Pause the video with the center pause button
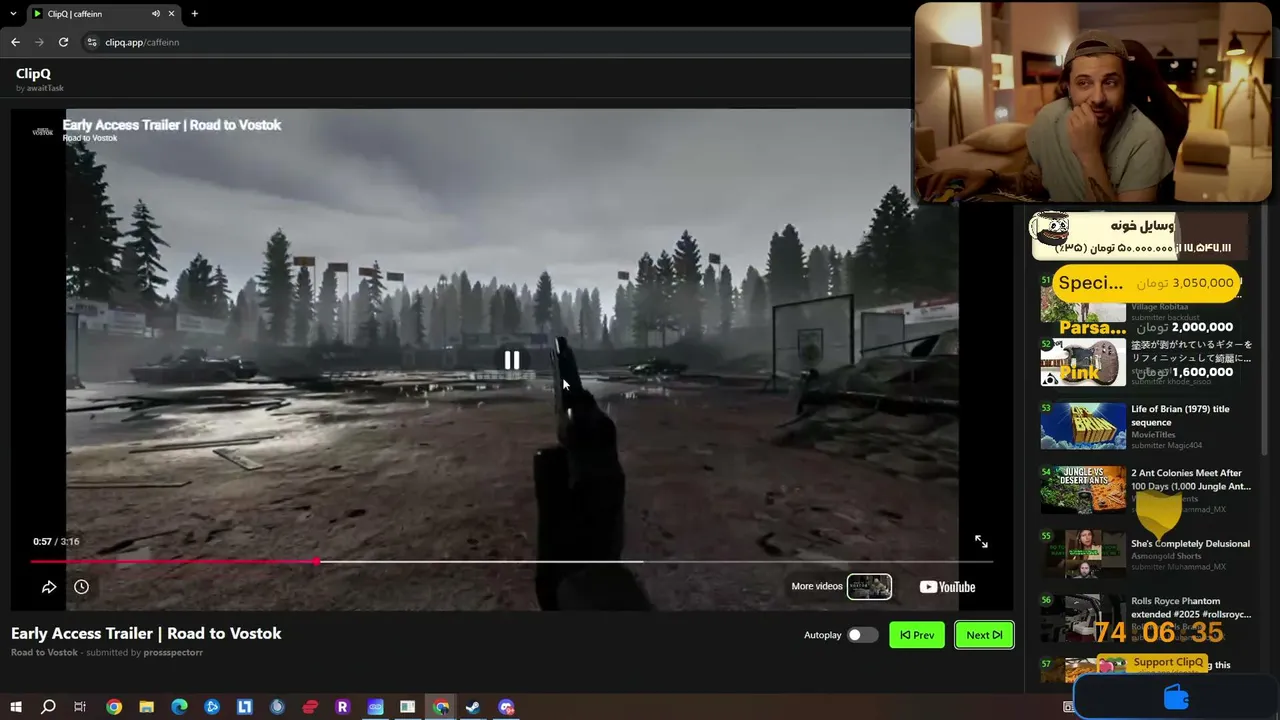 click(x=511, y=360)
